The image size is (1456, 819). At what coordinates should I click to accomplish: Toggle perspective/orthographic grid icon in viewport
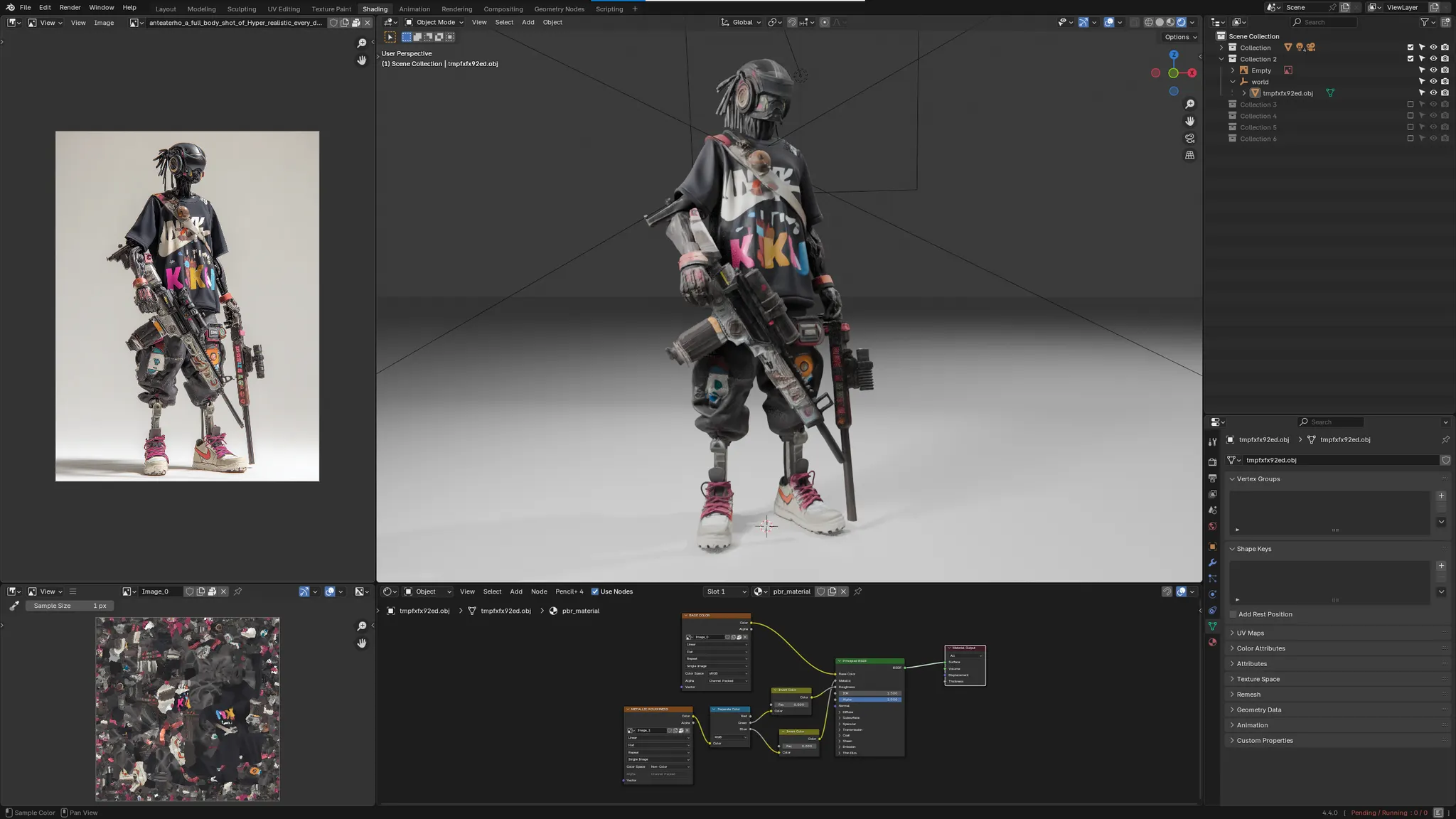(x=1189, y=155)
